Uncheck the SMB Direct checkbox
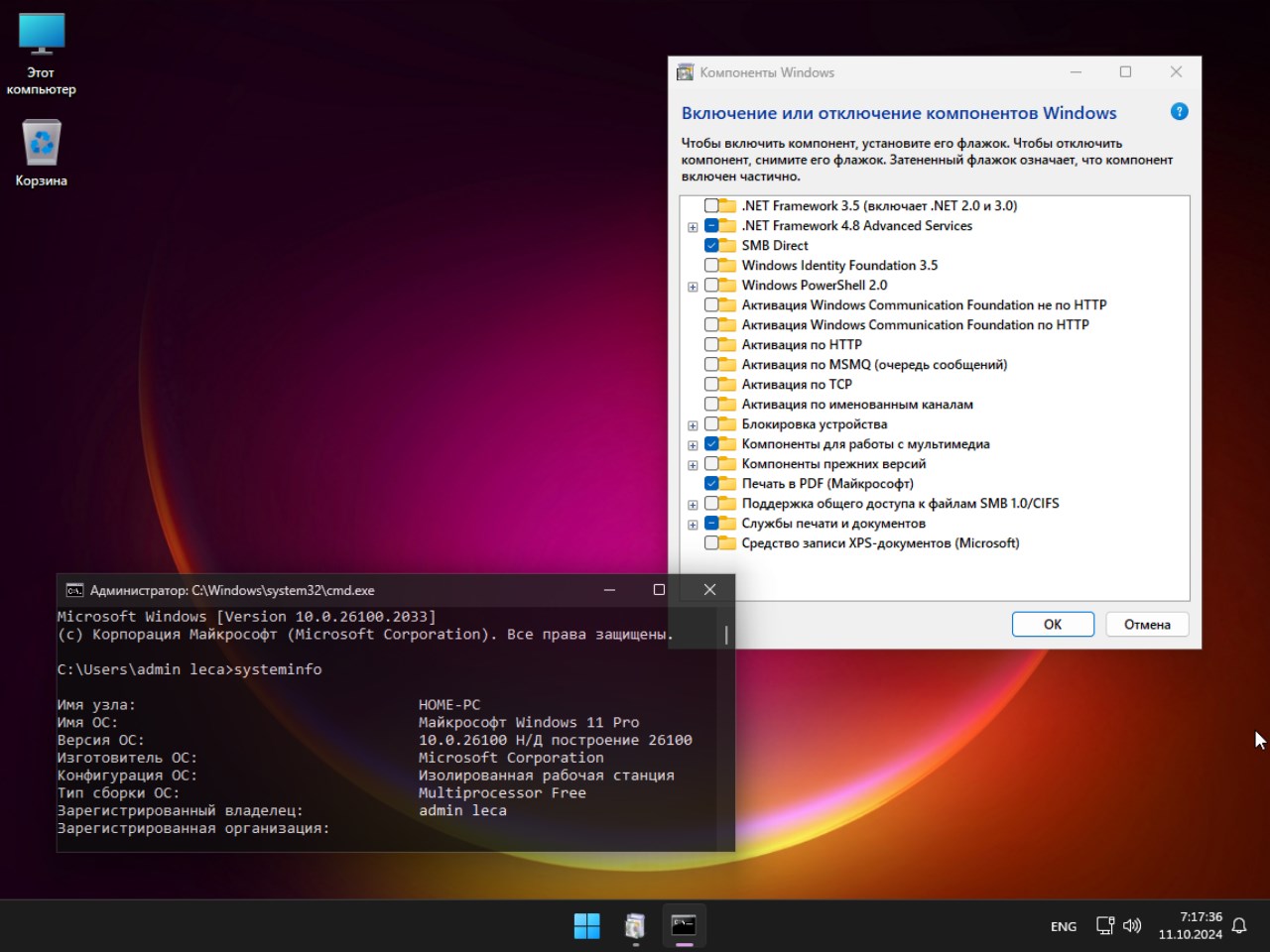 [x=711, y=245]
